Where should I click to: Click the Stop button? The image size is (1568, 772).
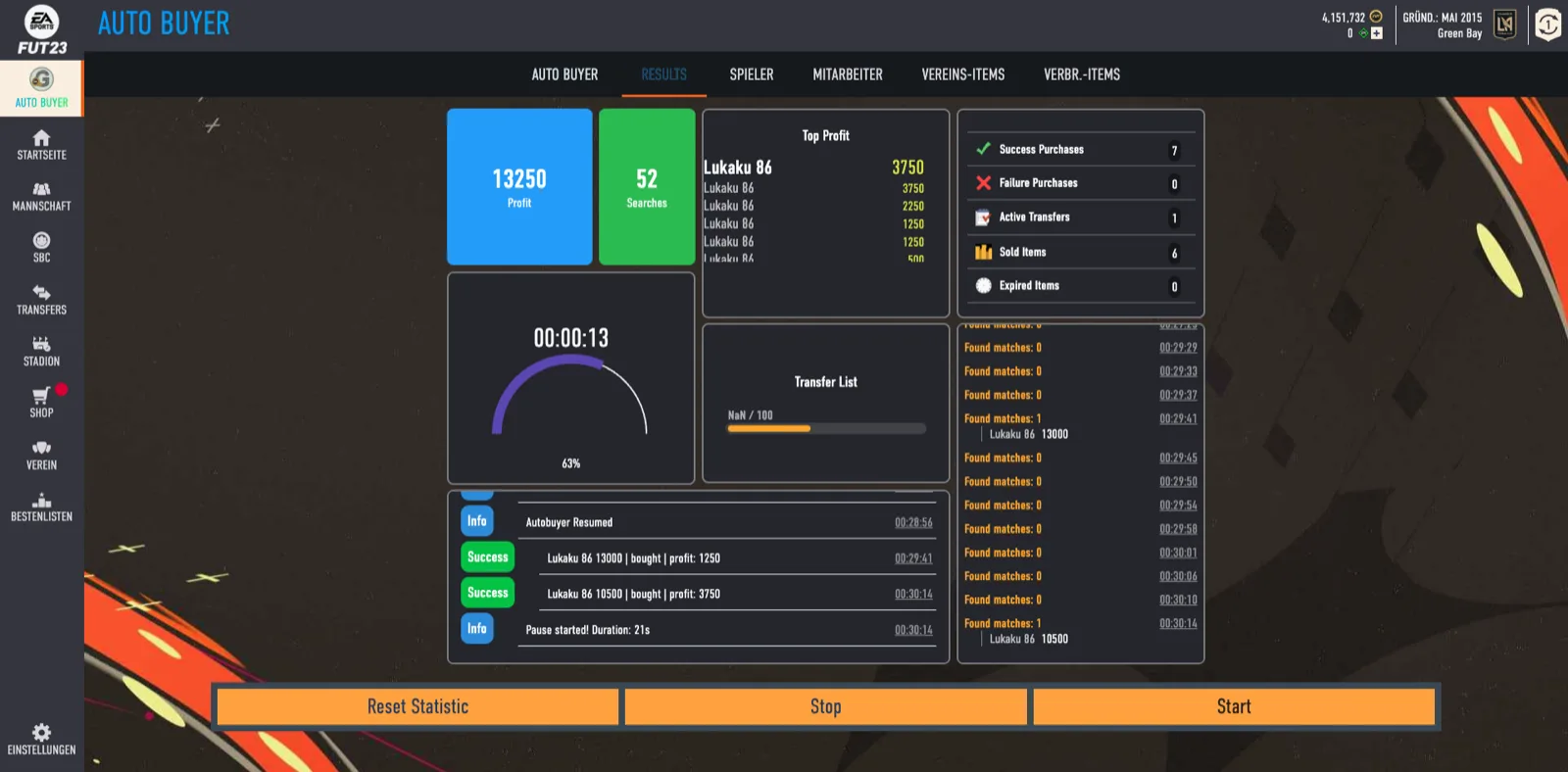[825, 706]
